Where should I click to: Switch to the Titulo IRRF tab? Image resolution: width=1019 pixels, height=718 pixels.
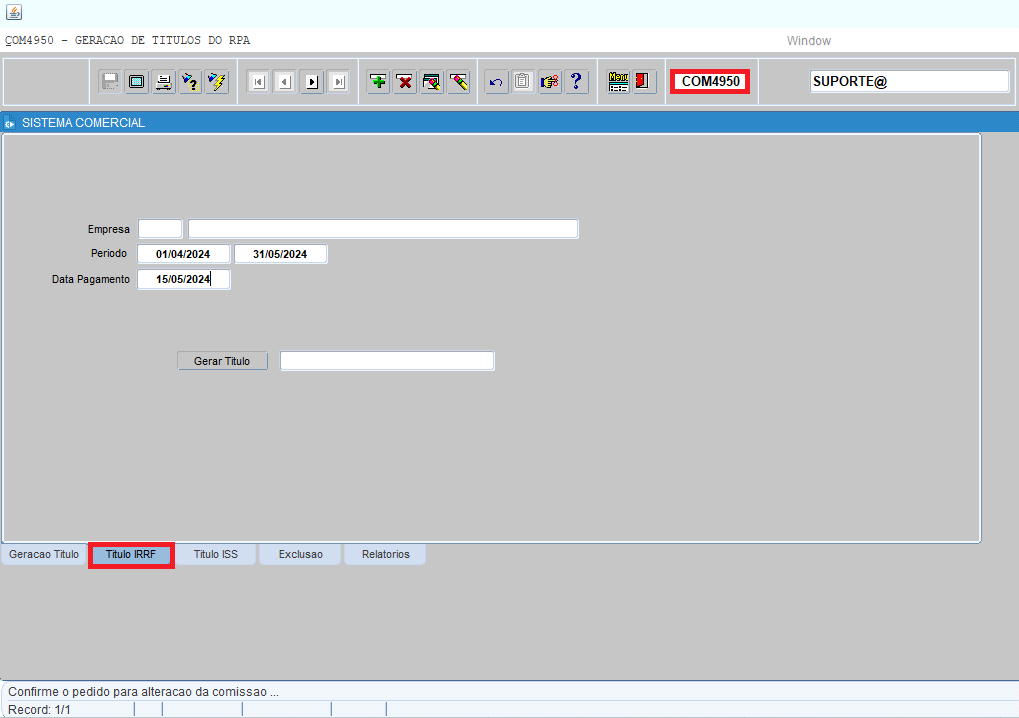(131, 554)
